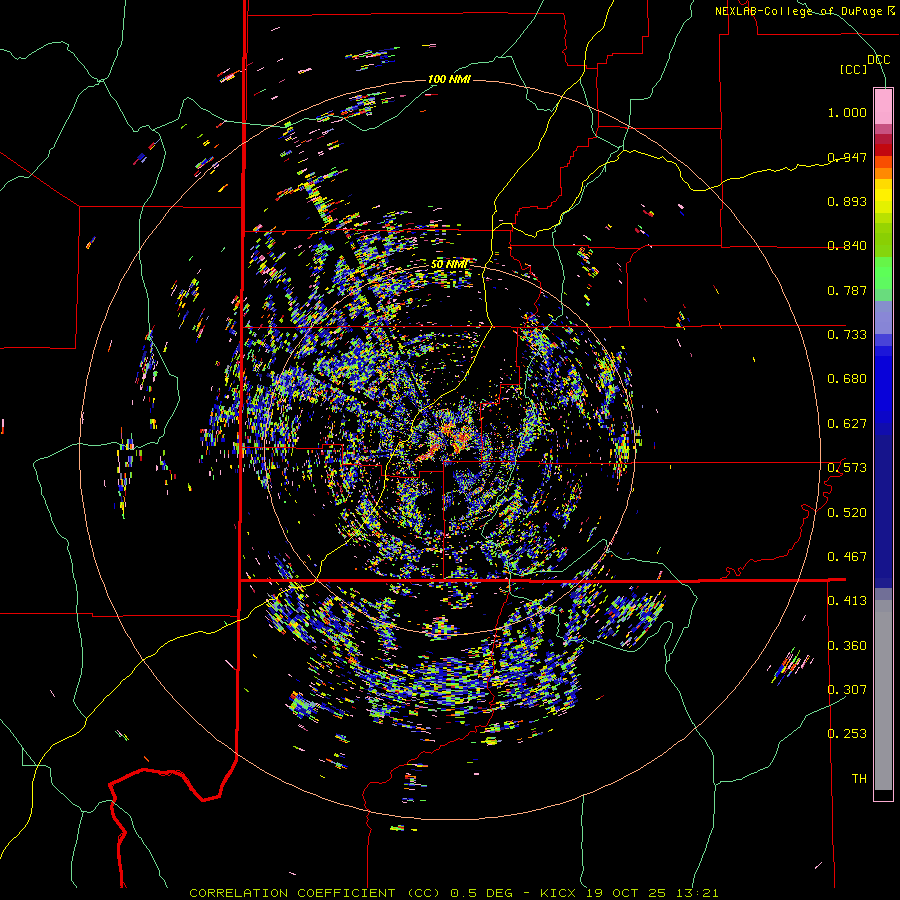Click the DCC [CC] legend title
Screen dimensions: 900x900
865,64
